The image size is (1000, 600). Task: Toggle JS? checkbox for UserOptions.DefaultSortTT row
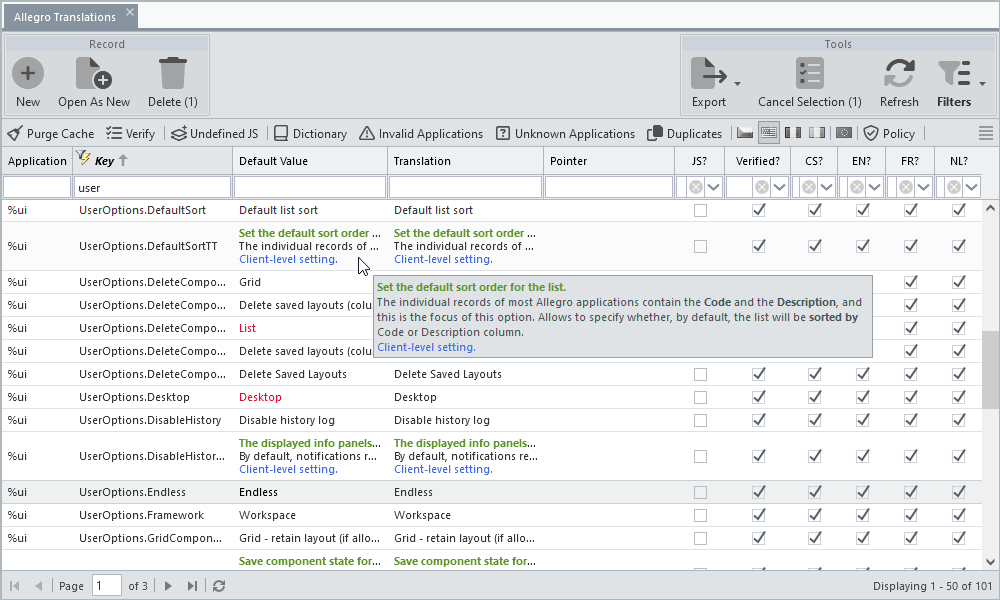[x=700, y=246]
